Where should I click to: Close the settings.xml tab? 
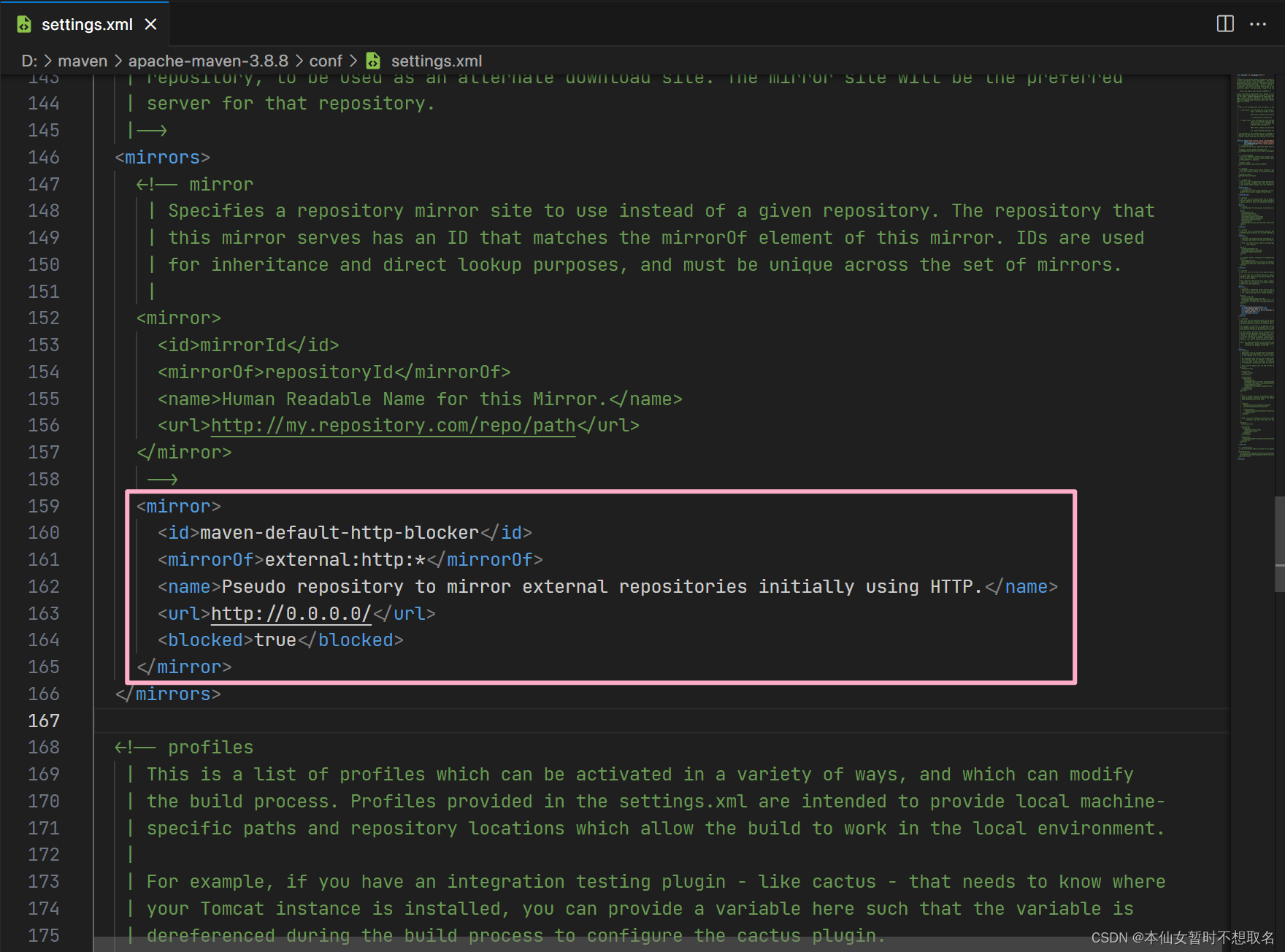coord(151,25)
